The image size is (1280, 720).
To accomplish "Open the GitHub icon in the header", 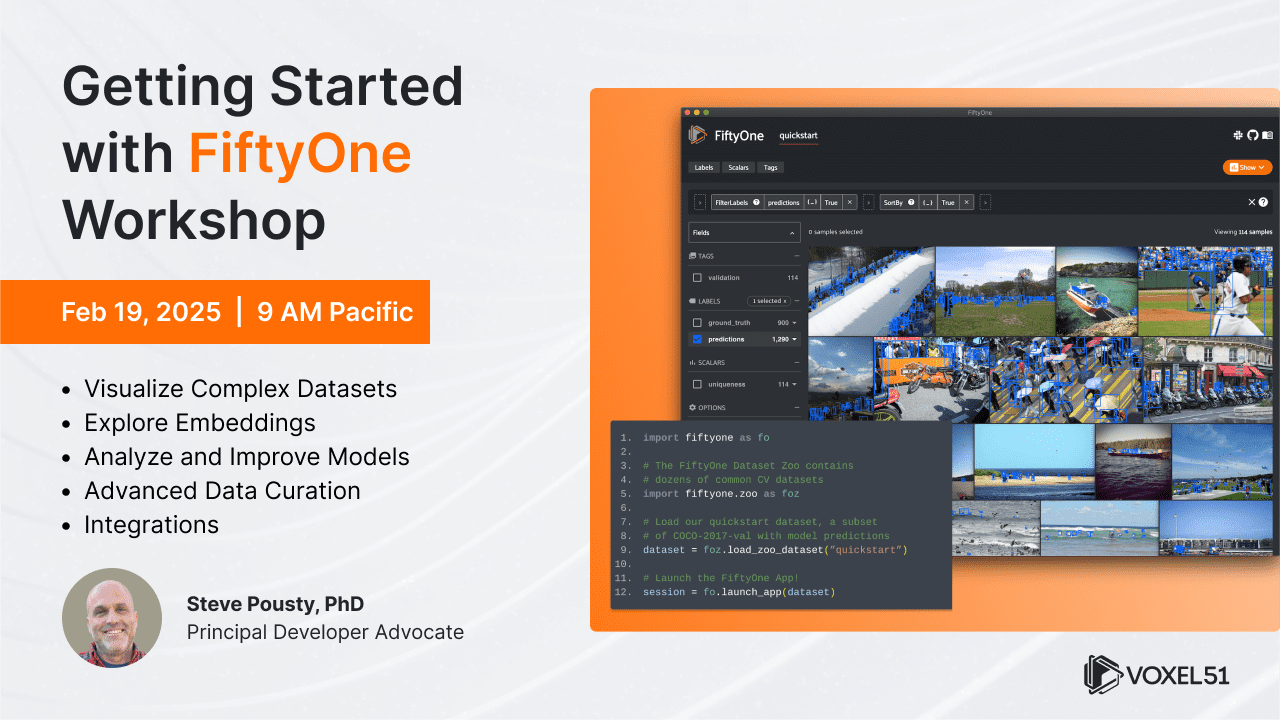I will [1252, 135].
